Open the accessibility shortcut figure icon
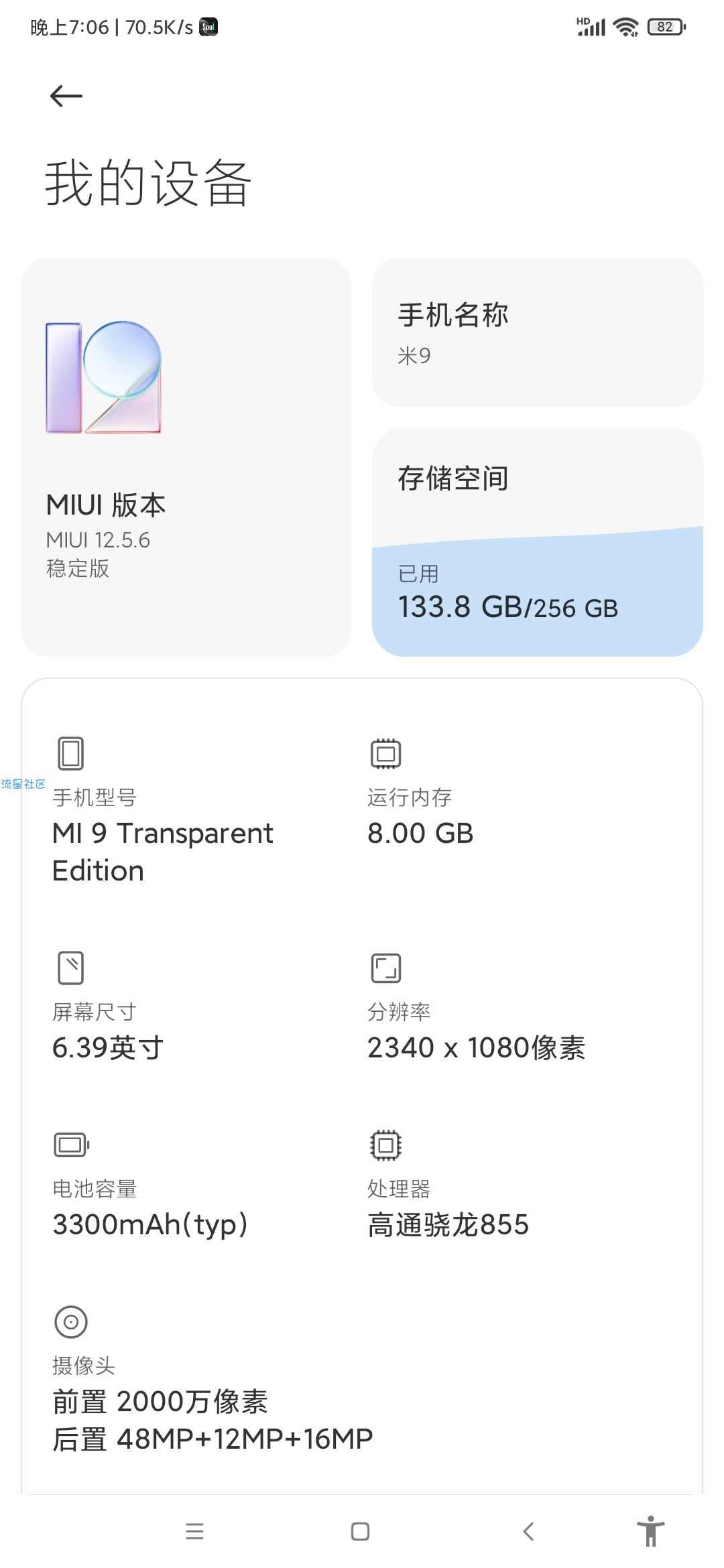The height and width of the screenshot is (1568, 724). pyautogui.click(x=650, y=1530)
